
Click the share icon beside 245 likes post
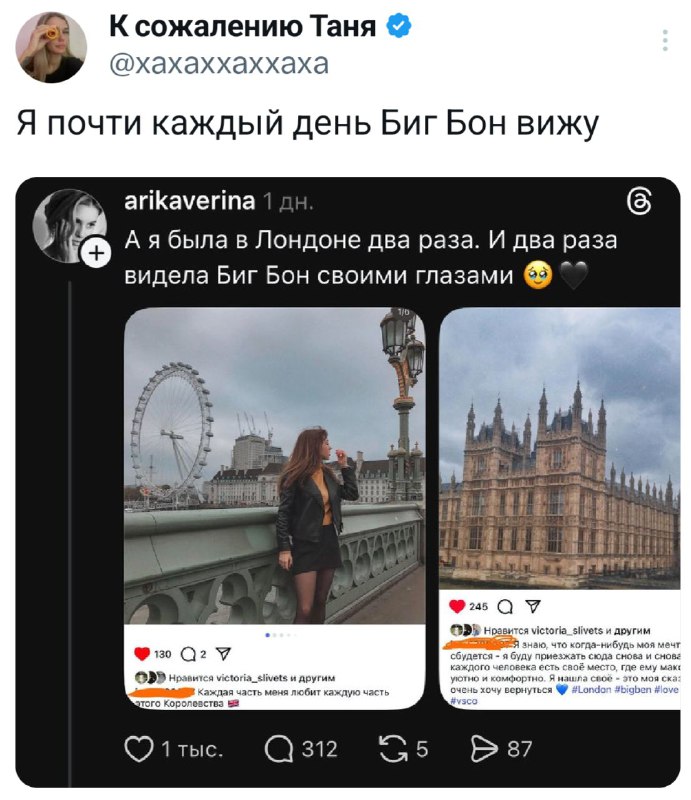531,606
